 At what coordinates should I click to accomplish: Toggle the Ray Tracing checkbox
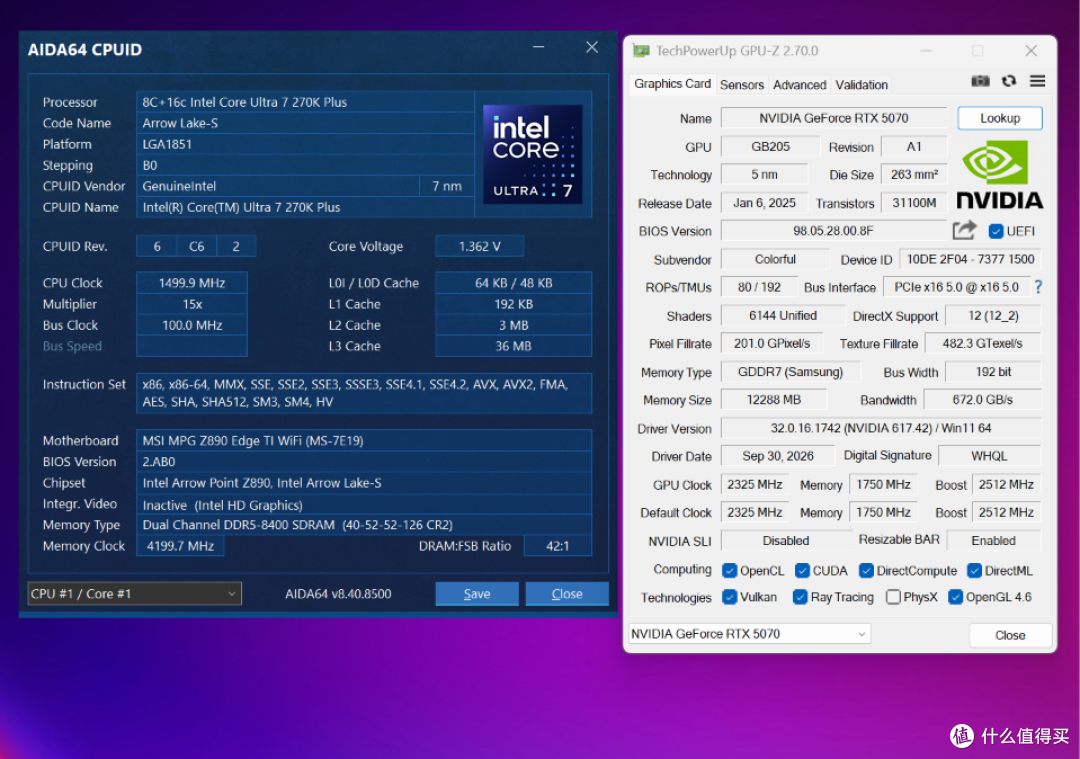(x=800, y=597)
